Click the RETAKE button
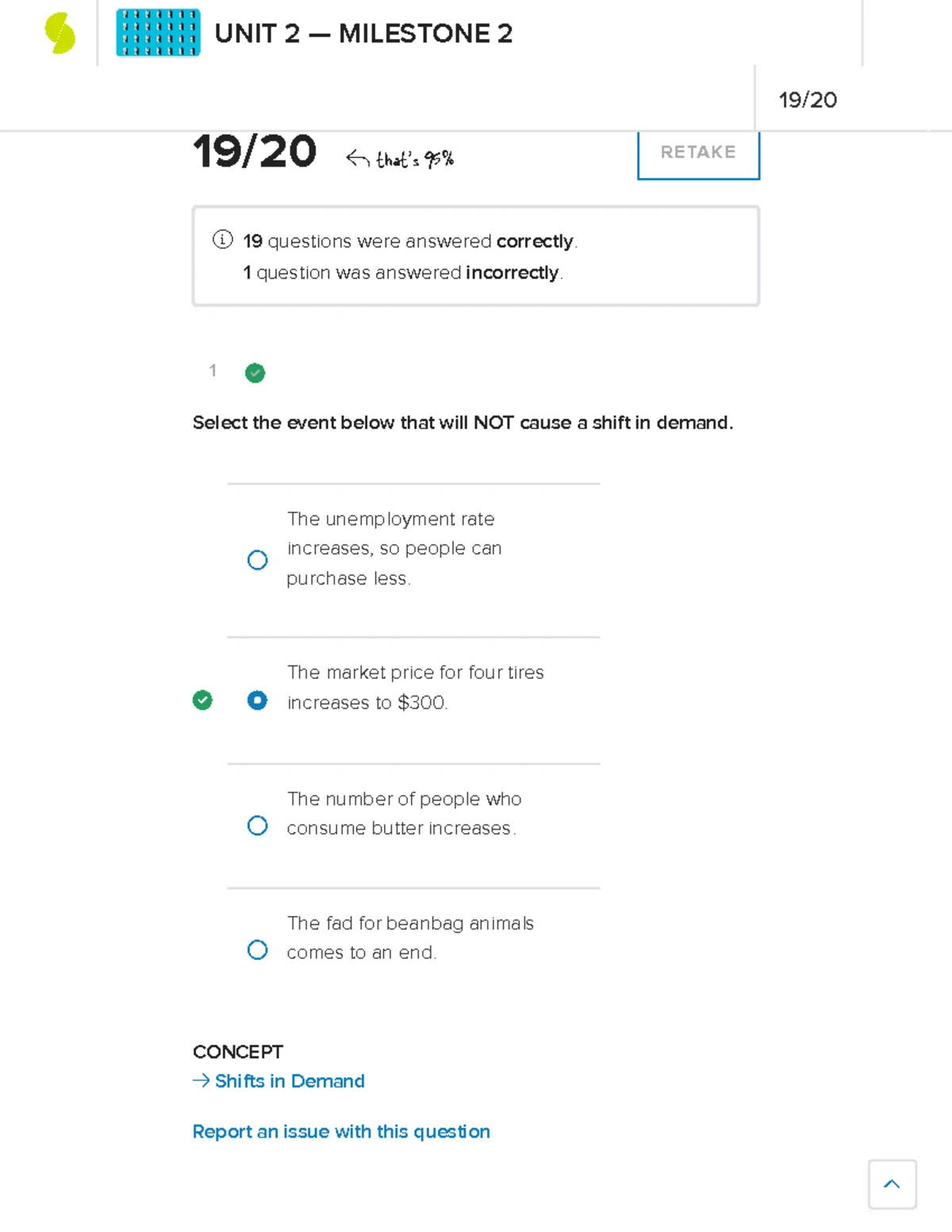This screenshot has width=952, height=1232. click(697, 152)
